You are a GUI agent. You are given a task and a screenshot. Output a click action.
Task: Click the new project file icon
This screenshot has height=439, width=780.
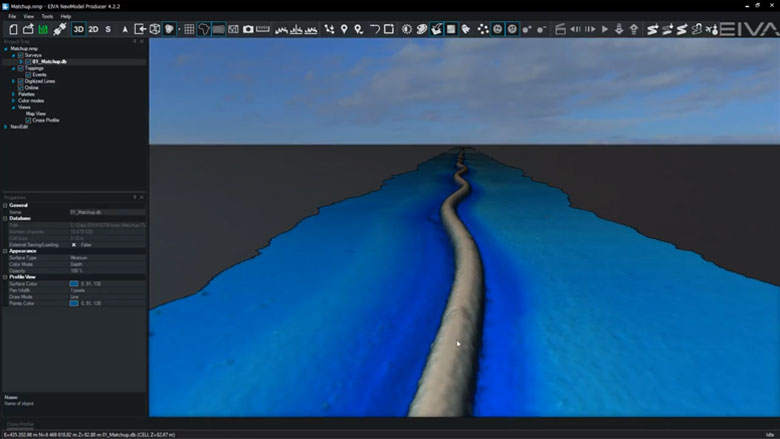(13, 29)
